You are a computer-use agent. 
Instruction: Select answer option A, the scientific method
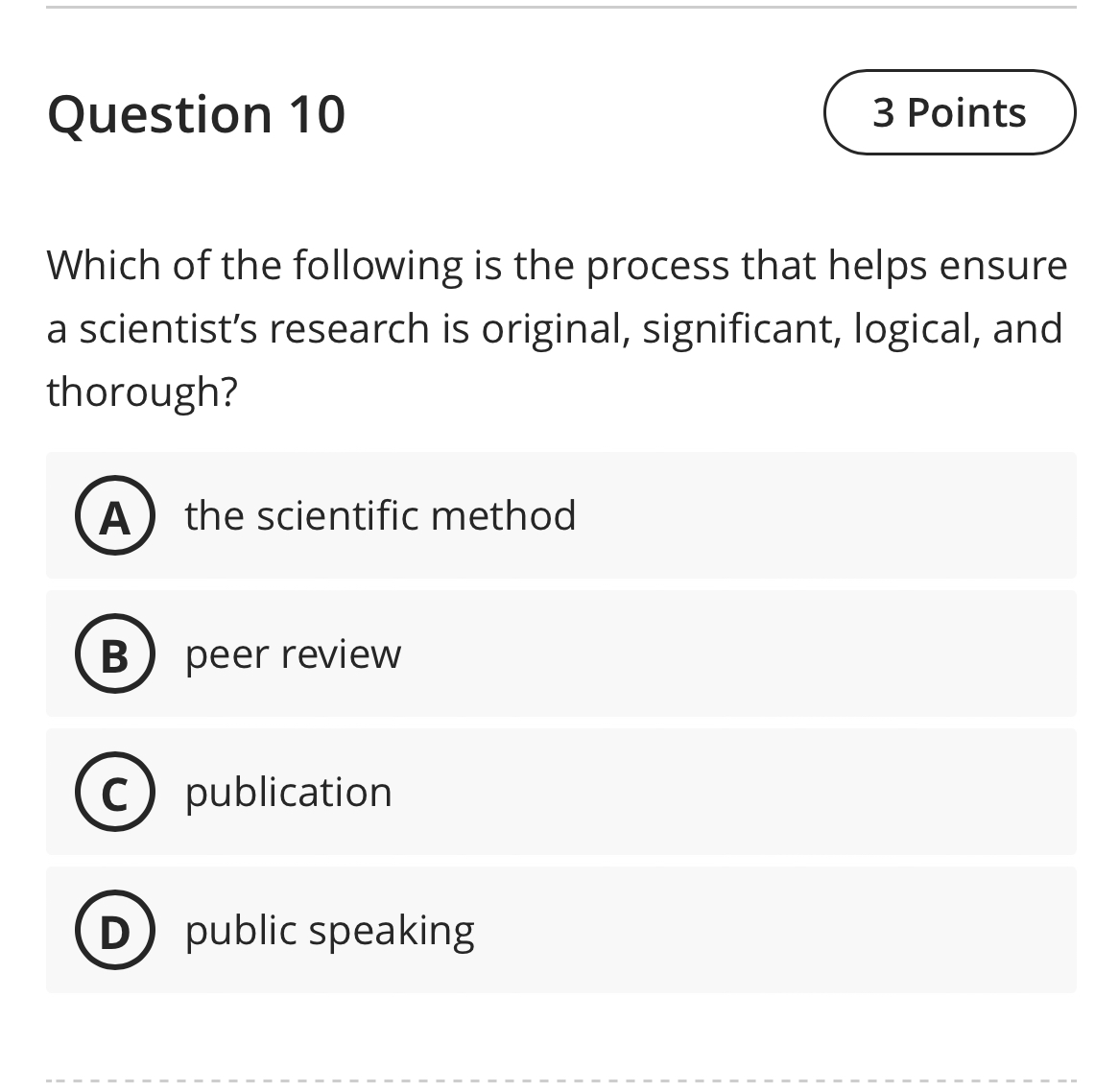pos(560,515)
